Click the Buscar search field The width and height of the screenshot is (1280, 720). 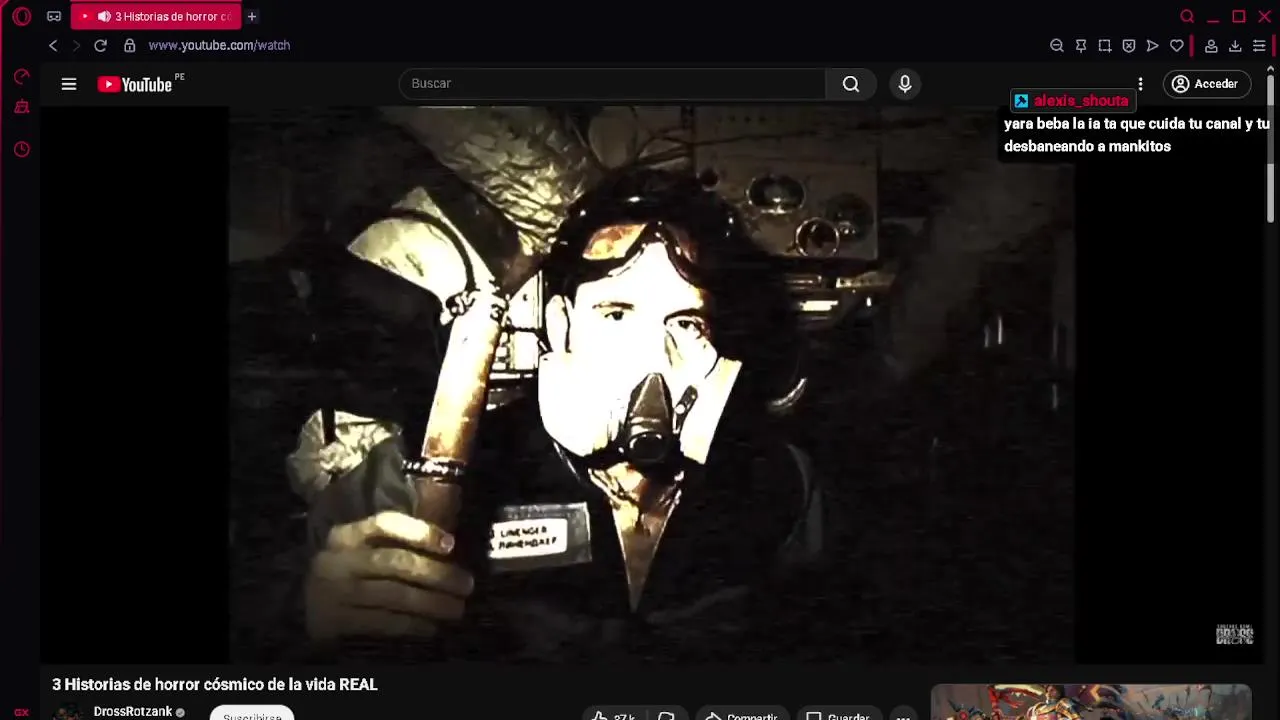[612, 83]
